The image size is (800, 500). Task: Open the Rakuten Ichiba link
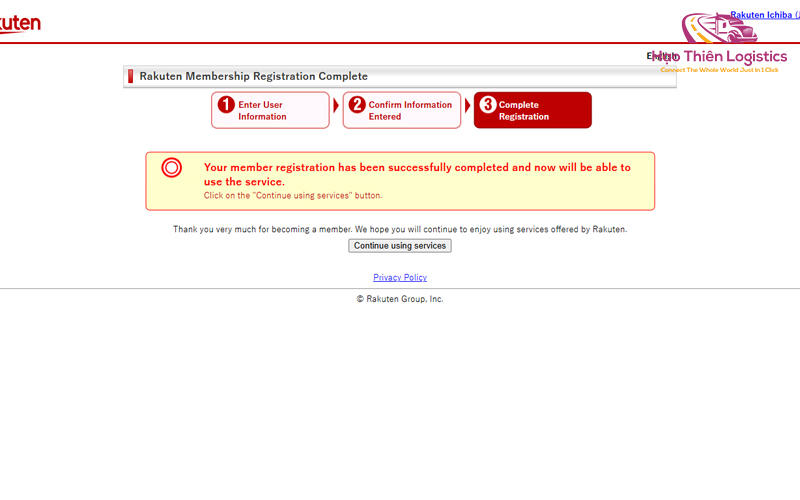tap(764, 15)
